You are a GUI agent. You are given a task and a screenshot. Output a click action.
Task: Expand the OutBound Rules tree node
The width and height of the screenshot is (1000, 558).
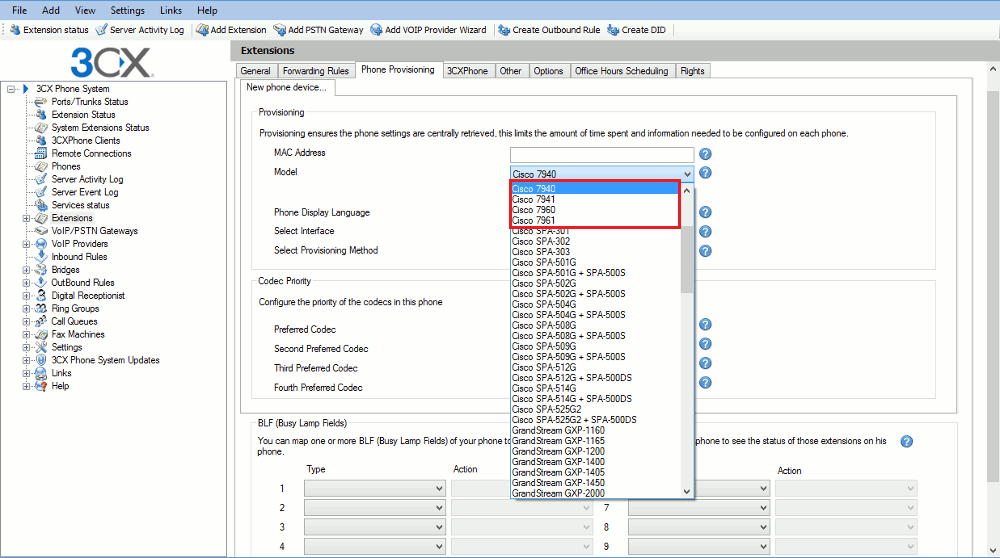tap(26, 283)
